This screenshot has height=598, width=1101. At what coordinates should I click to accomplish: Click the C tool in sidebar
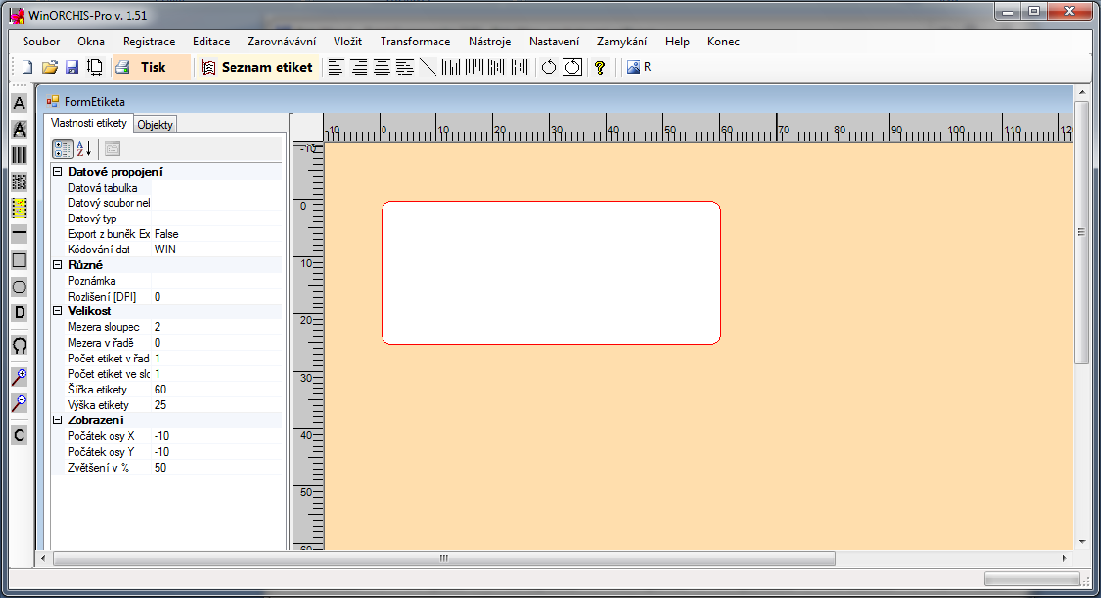pos(20,435)
